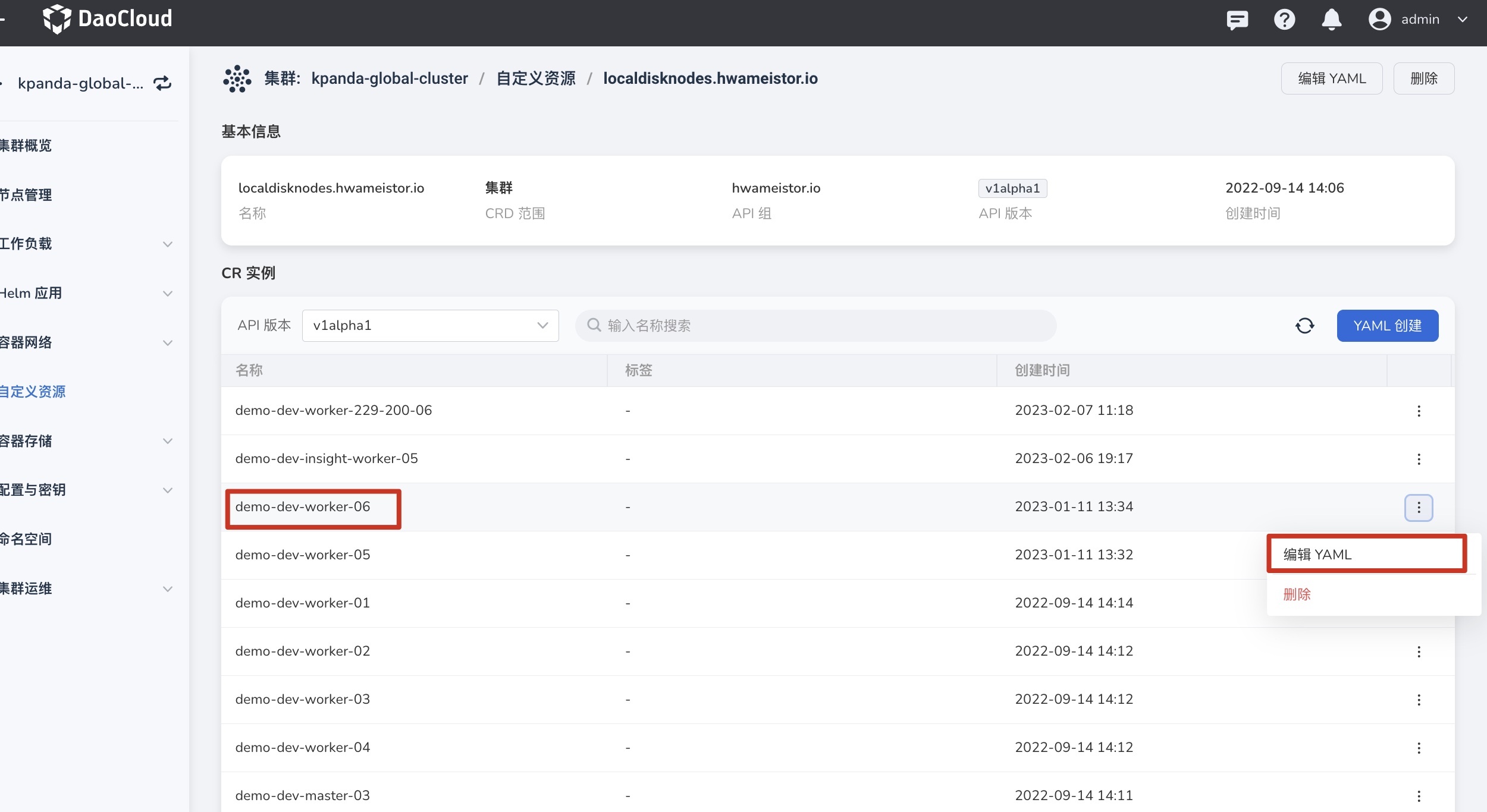Open the demo-dev-worker-05 instance
This screenshot has width=1487, height=812.
[303, 555]
